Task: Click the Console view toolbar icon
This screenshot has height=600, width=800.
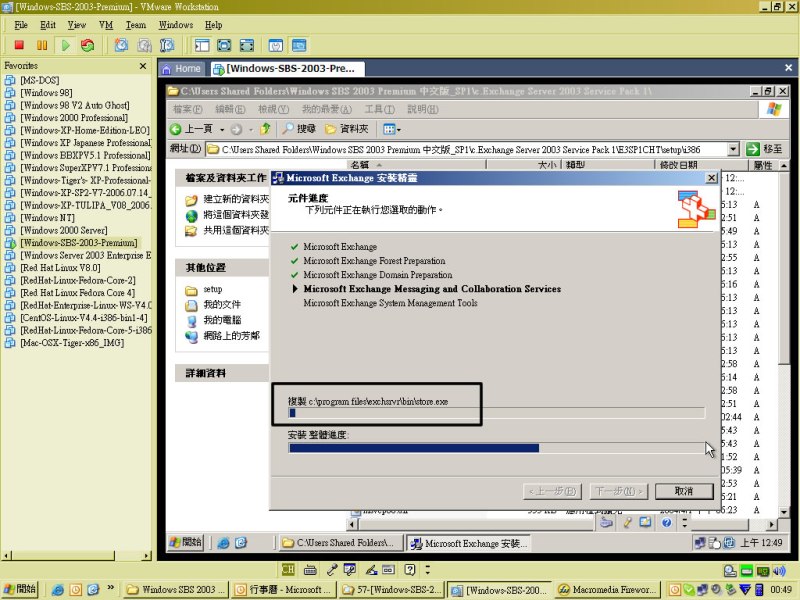Action: coord(299,45)
